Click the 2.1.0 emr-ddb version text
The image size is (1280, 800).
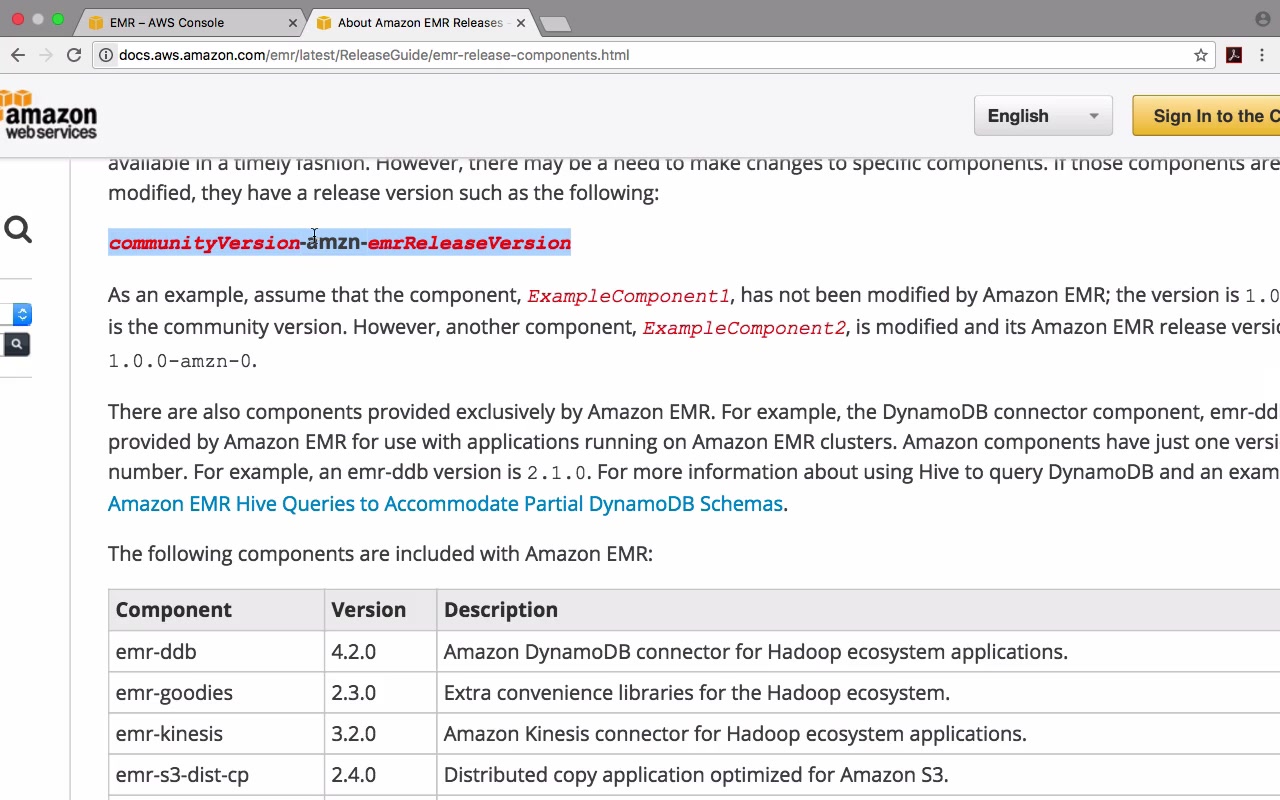(557, 472)
